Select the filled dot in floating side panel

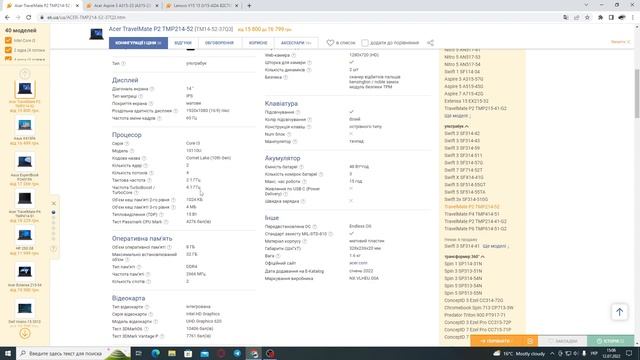tap(53, 213)
